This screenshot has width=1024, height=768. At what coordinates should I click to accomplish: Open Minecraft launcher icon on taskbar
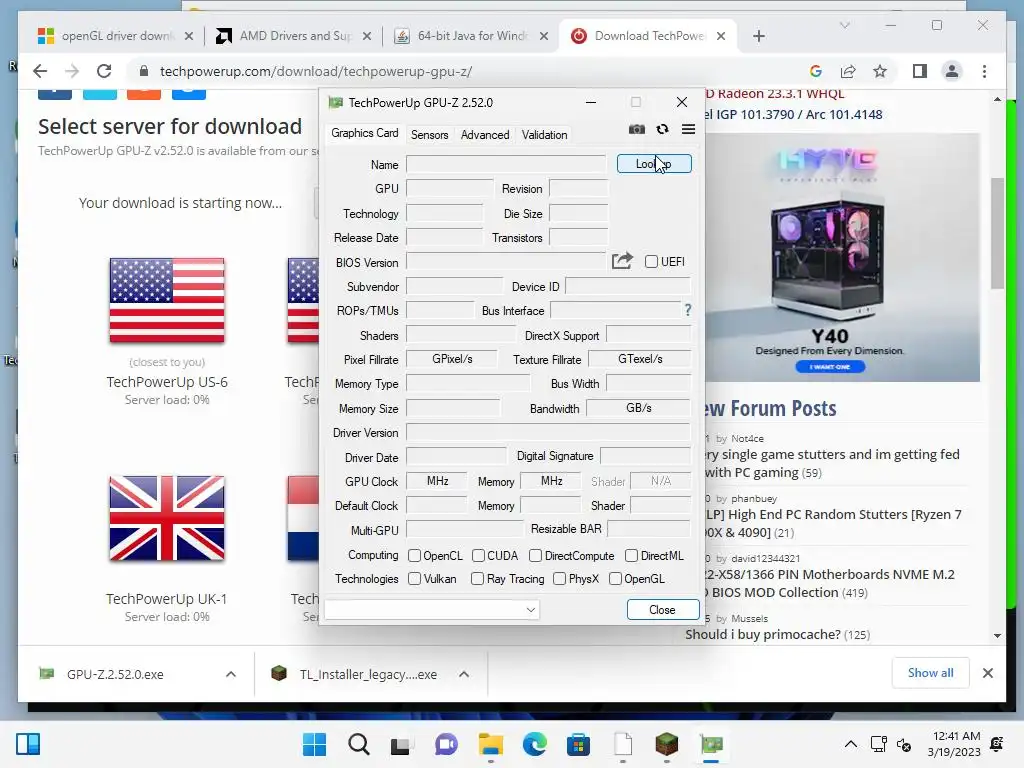[667, 744]
